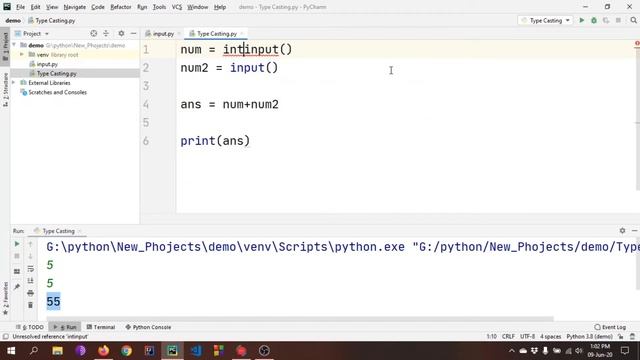Open the Code menu

(x=98, y=7)
